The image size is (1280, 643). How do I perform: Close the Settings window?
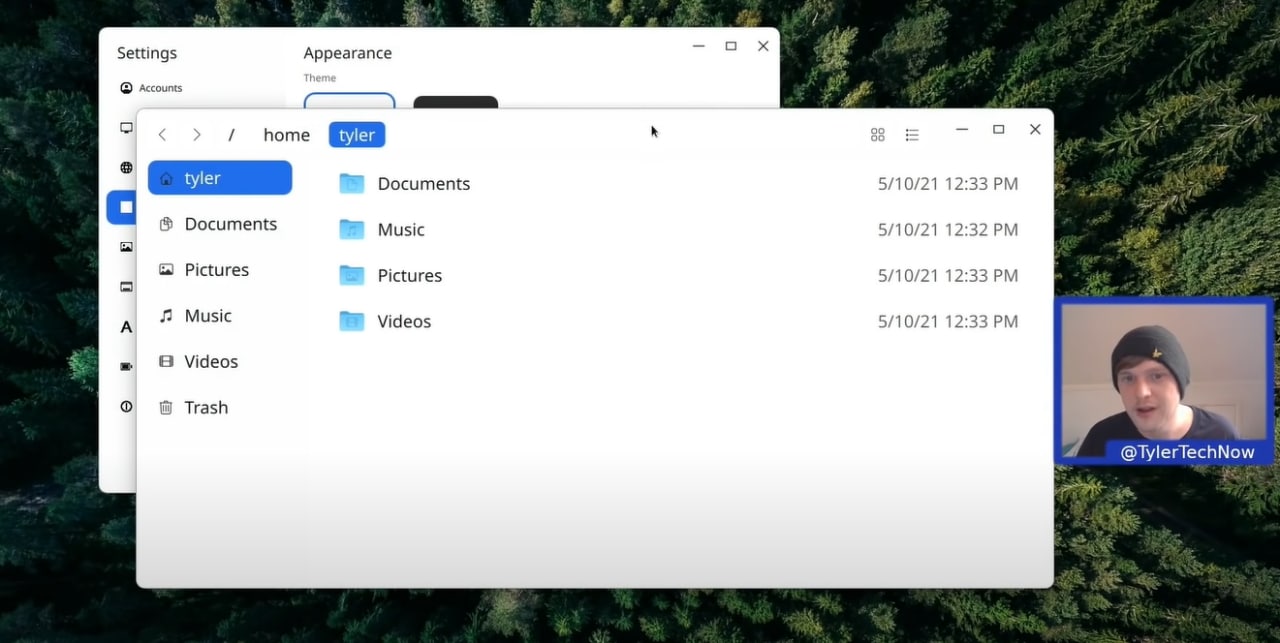tap(763, 46)
